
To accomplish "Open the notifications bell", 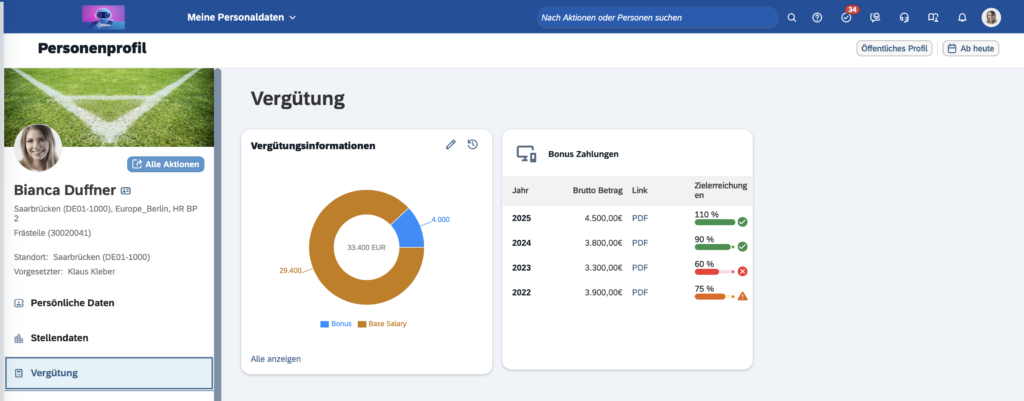I will click(x=962, y=17).
